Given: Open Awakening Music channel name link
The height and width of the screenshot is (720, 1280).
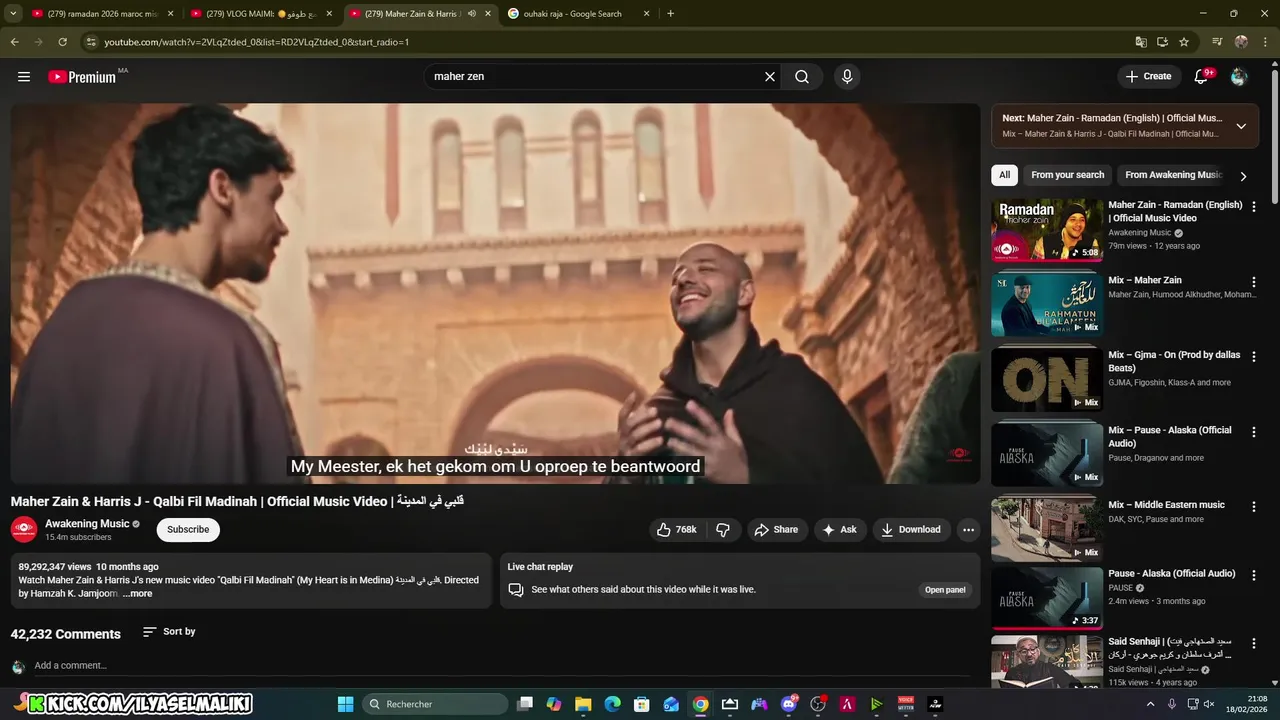Looking at the screenshot, I should 87,524.
